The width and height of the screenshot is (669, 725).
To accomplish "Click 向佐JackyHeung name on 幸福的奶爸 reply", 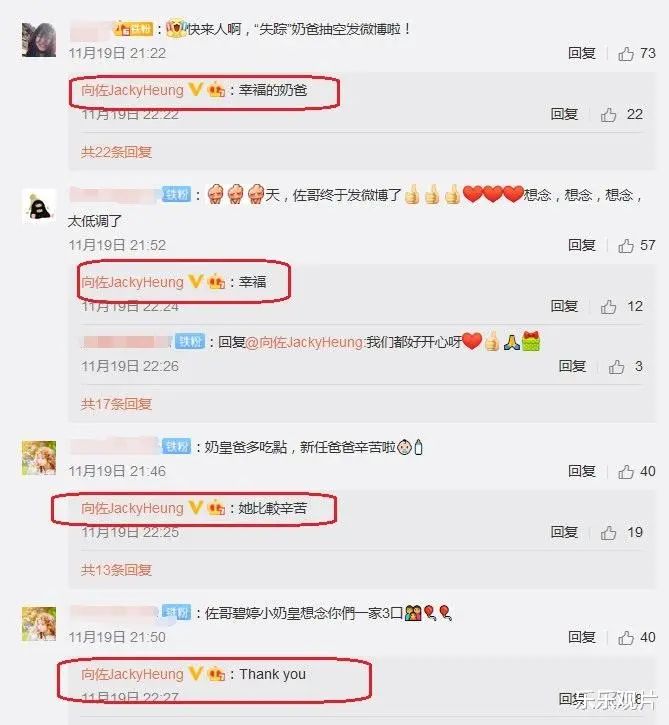I will [x=132, y=90].
